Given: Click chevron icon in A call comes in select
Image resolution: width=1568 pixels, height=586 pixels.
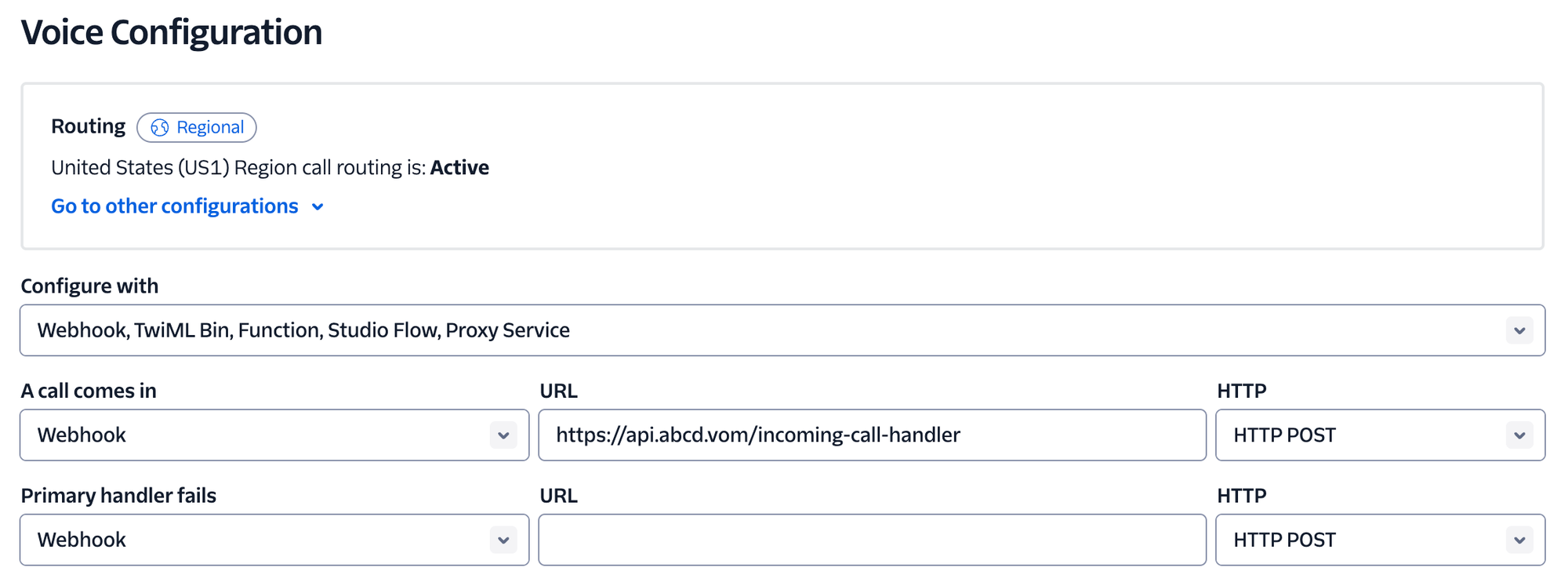Looking at the screenshot, I should click(x=503, y=435).
